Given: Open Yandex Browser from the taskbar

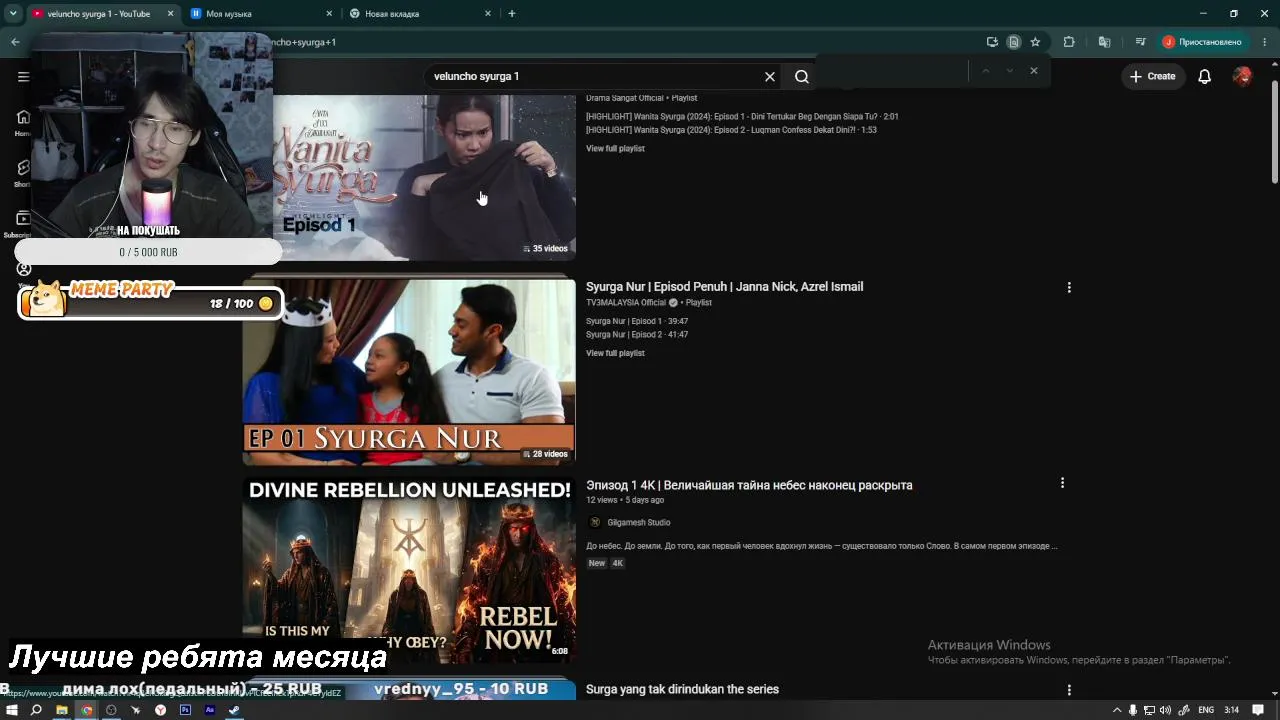Looking at the screenshot, I should [160, 710].
